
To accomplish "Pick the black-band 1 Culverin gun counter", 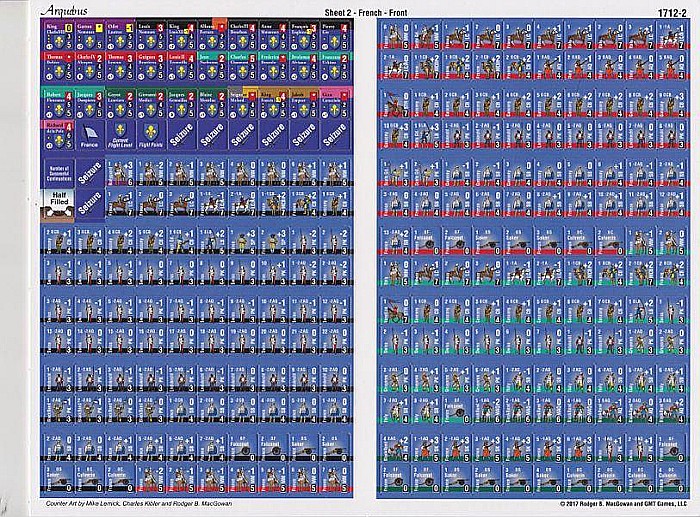I will pyautogui.click(x=90, y=478).
